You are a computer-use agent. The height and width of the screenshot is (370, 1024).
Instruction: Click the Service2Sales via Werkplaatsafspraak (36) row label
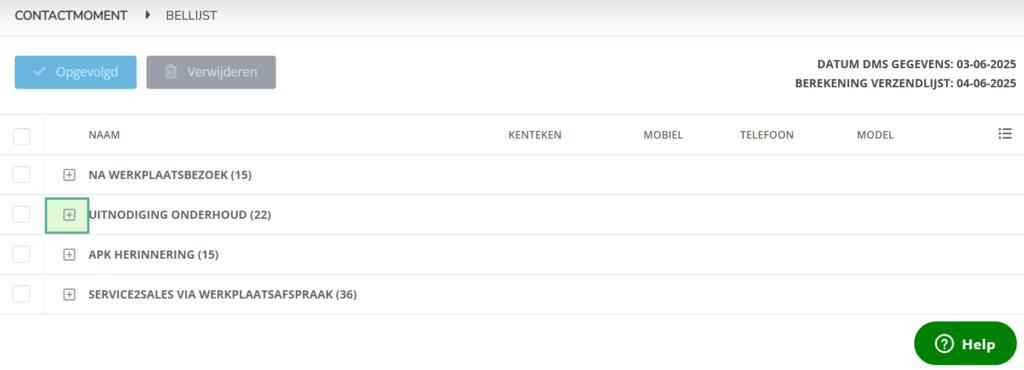[x=222, y=294]
